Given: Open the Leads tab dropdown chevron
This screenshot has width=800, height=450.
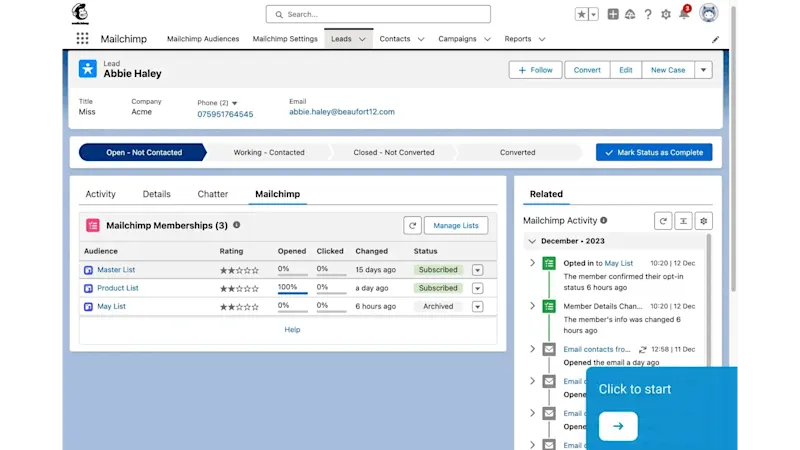Looking at the screenshot, I should coord(362,39).
